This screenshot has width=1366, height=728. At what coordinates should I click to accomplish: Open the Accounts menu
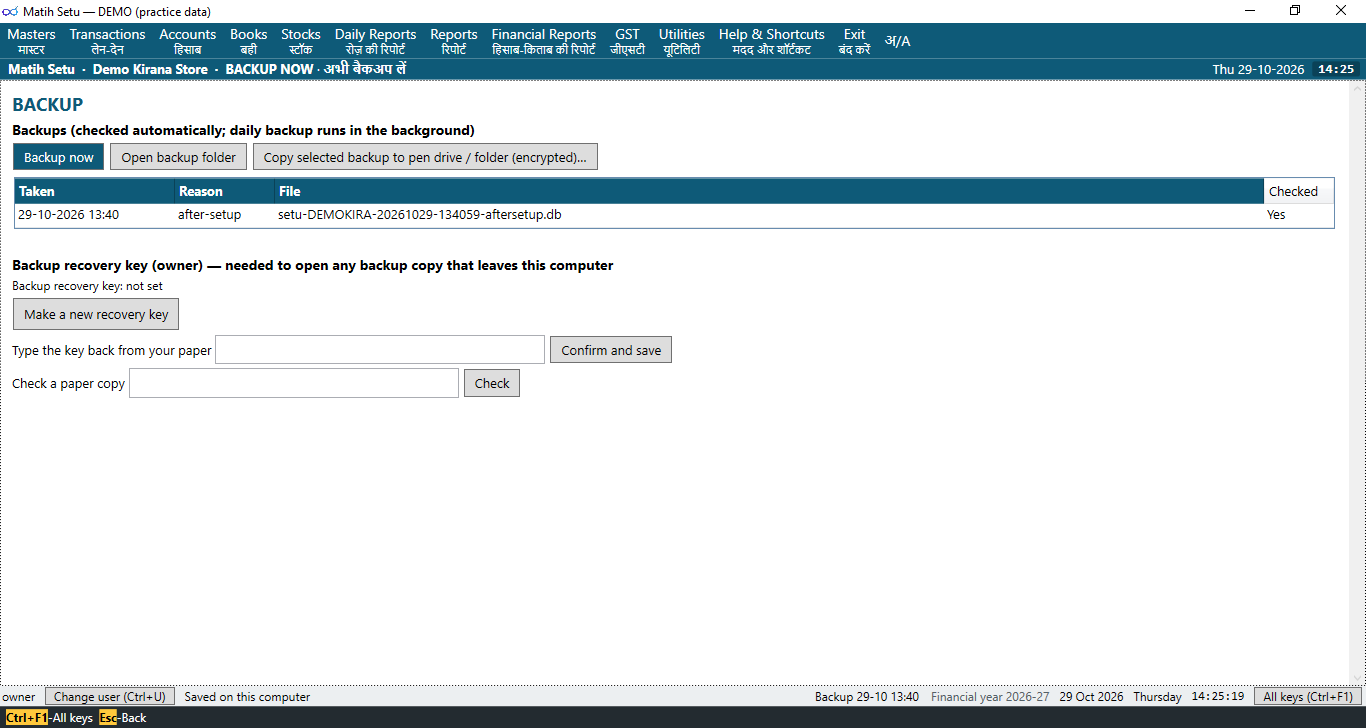[187, 41]
